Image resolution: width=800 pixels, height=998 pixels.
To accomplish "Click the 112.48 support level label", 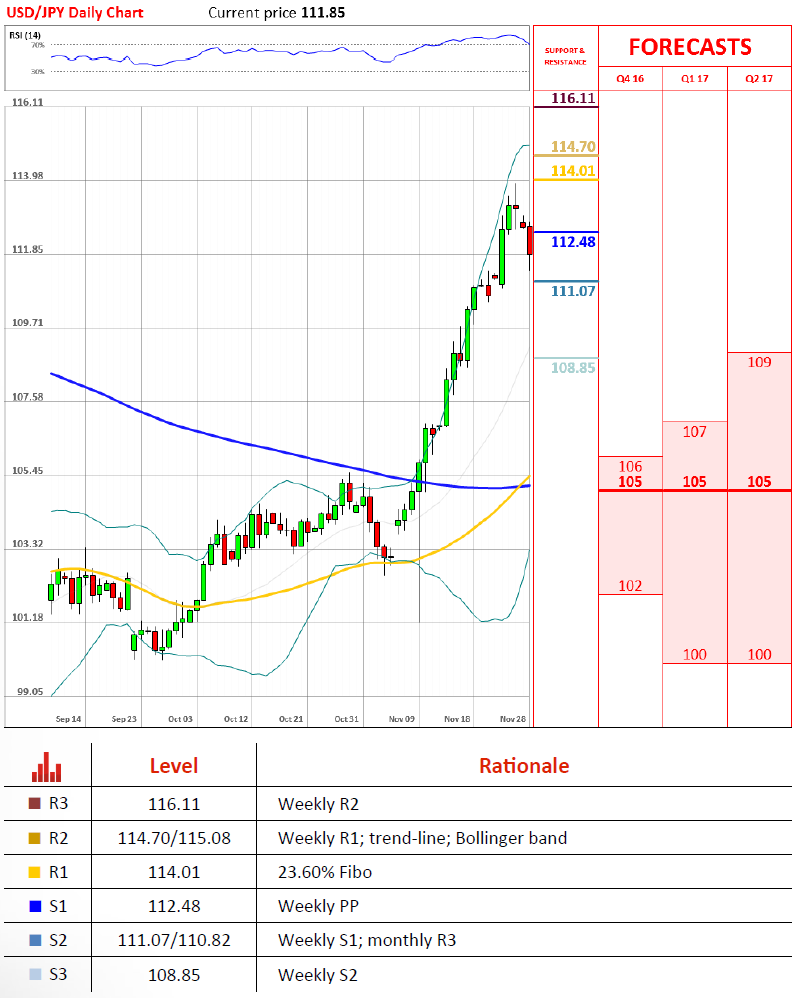I will coord(573,242).
